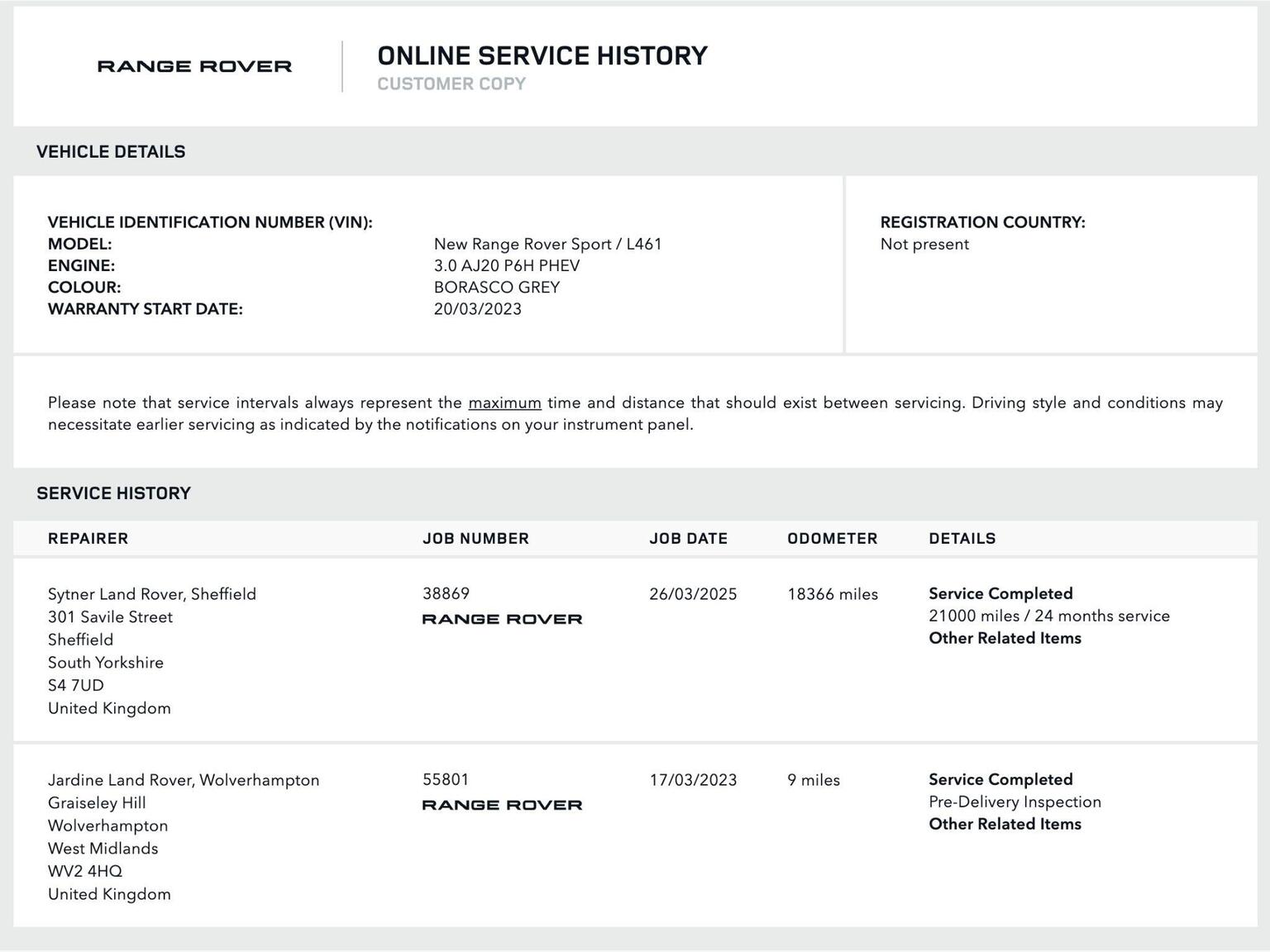The width and height of the screenshot is (1270, 952).
Task: Click the 26/03/2025 job date
Action: 693,594
